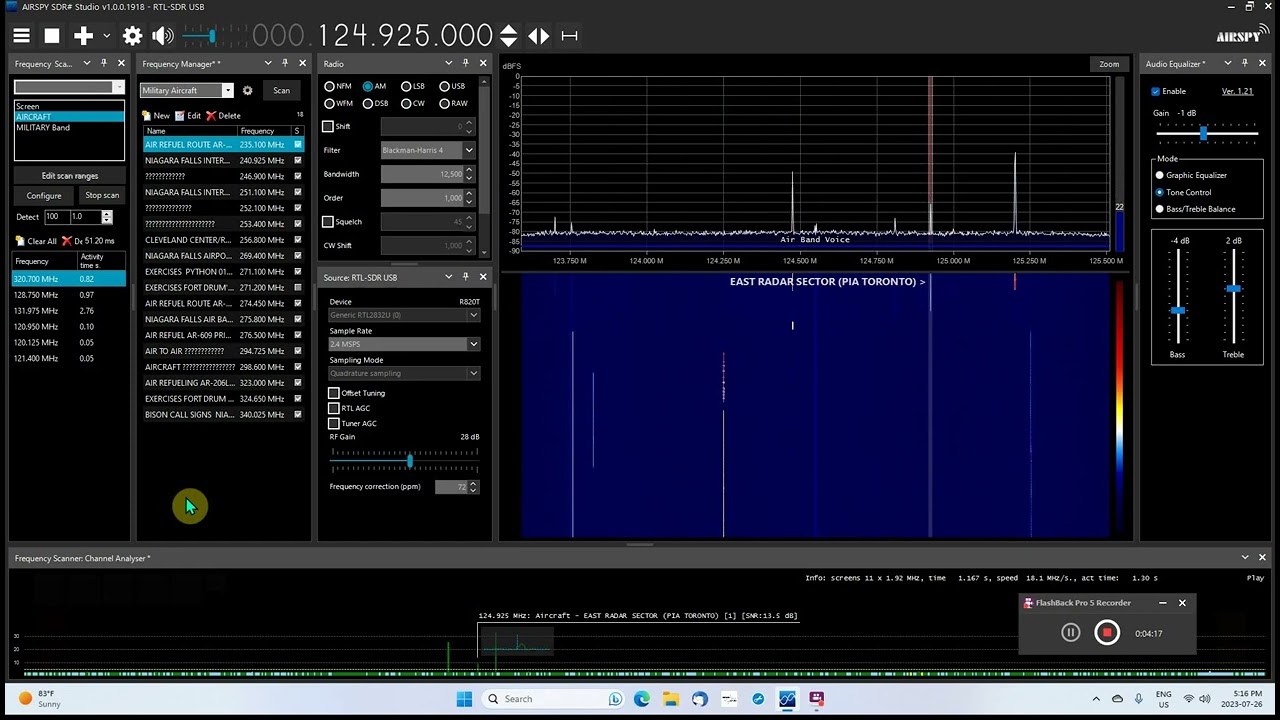Enable the Shift checkbox
Image resolution: width=1280 pixels, height=720 pixels.
tap(327, 126)
